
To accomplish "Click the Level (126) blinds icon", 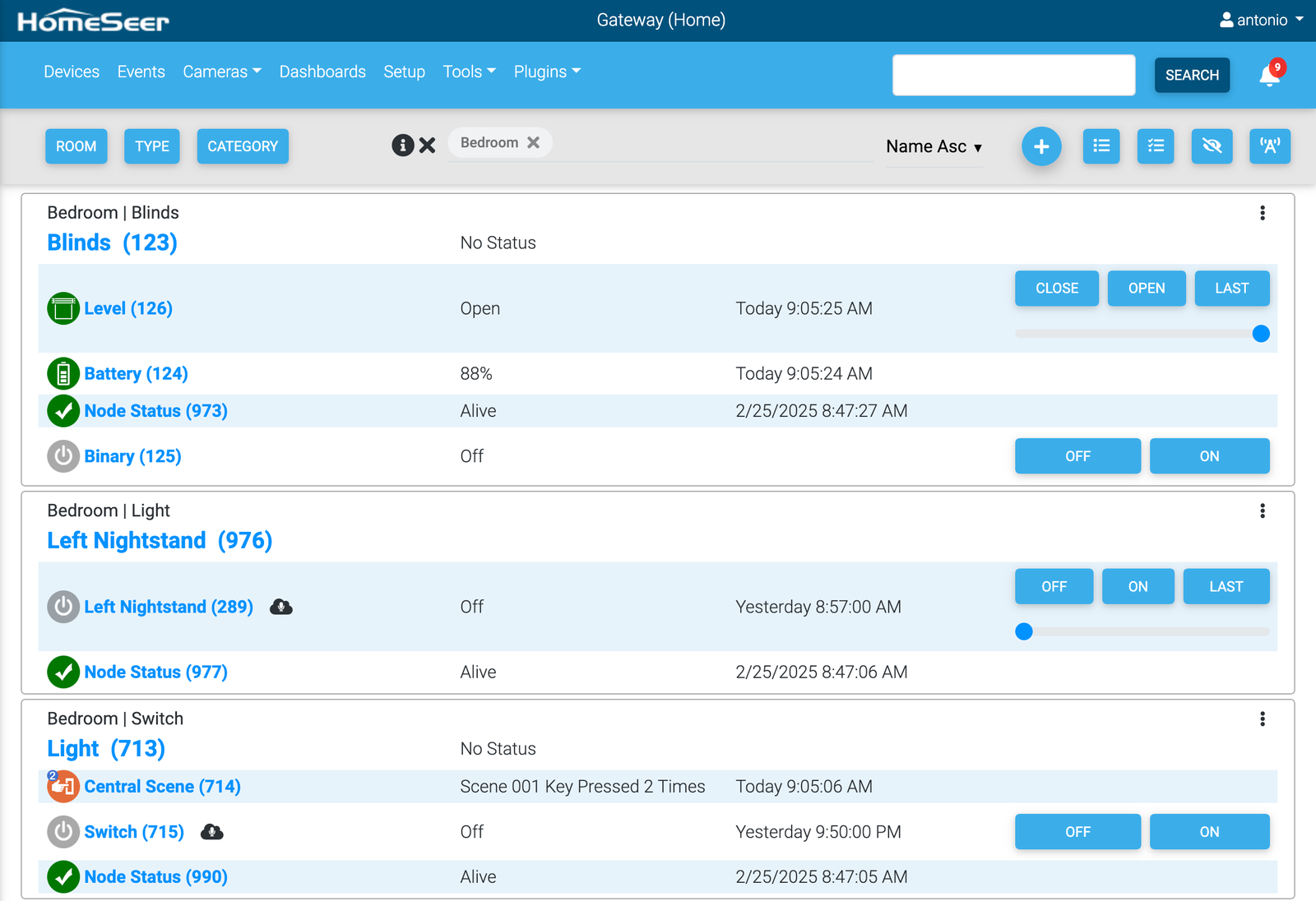I will click(x=63, y=308).
